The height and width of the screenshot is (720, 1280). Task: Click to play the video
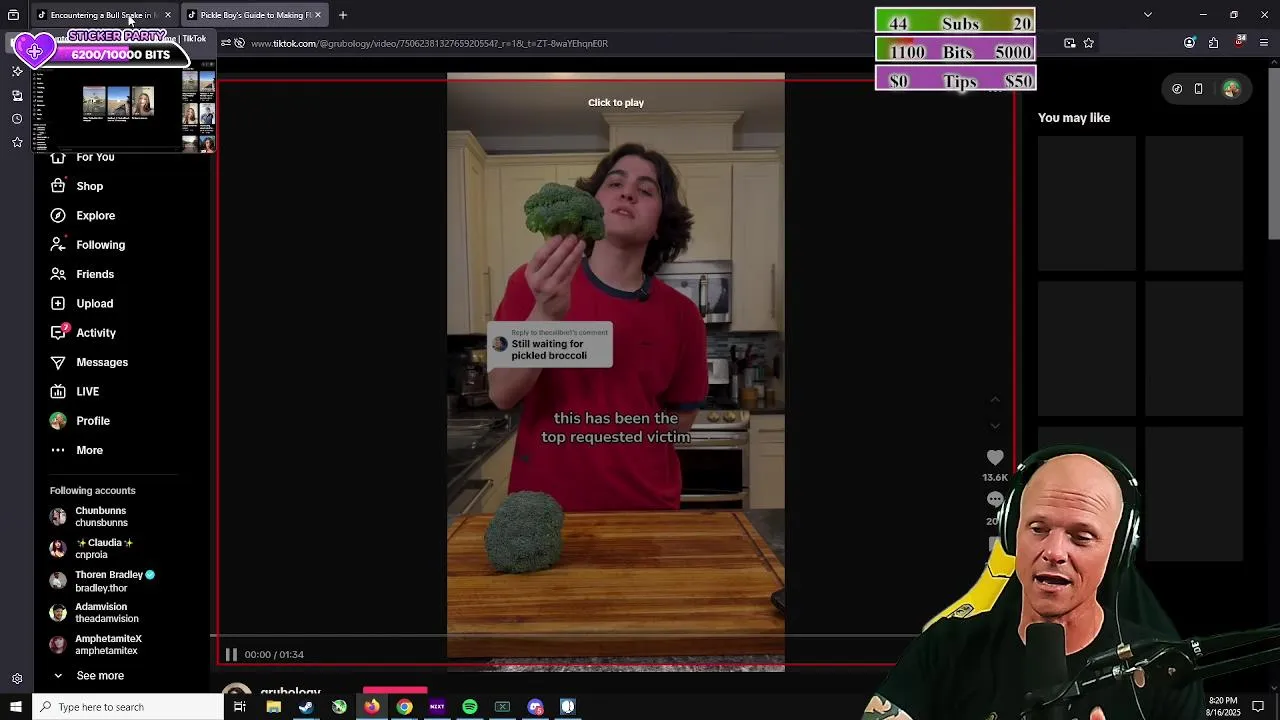[616, 102]
